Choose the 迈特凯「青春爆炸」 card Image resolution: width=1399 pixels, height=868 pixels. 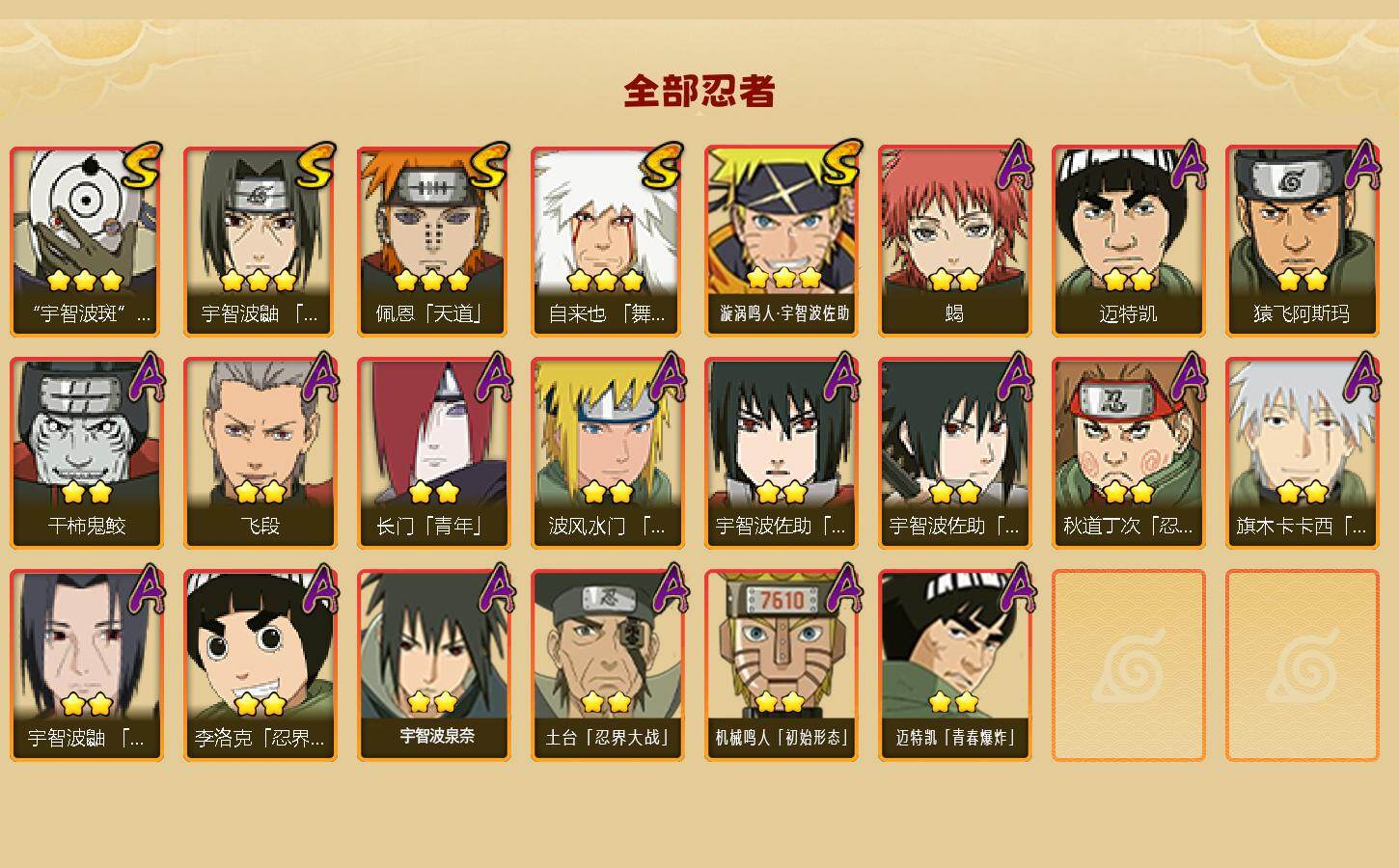[954, 665]
